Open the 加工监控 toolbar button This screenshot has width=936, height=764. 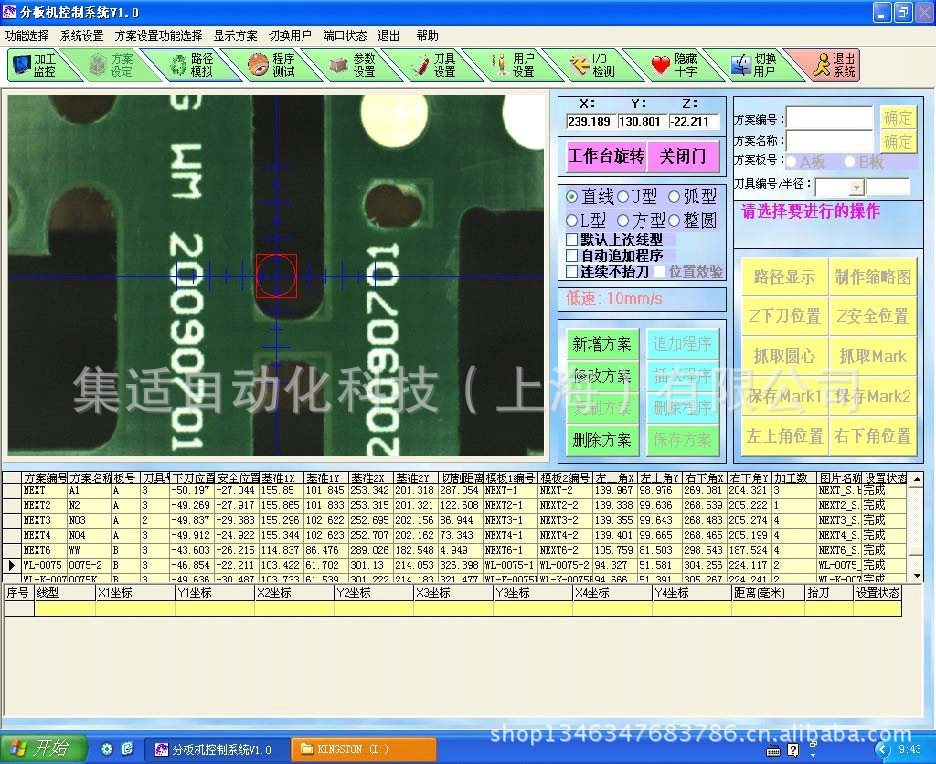click(36, 66)
